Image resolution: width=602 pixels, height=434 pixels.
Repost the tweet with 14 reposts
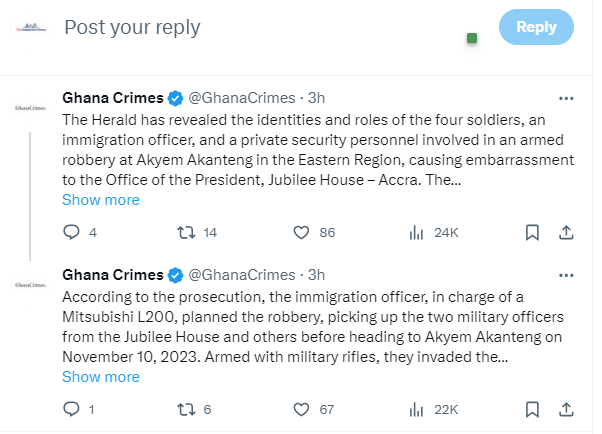184,232
